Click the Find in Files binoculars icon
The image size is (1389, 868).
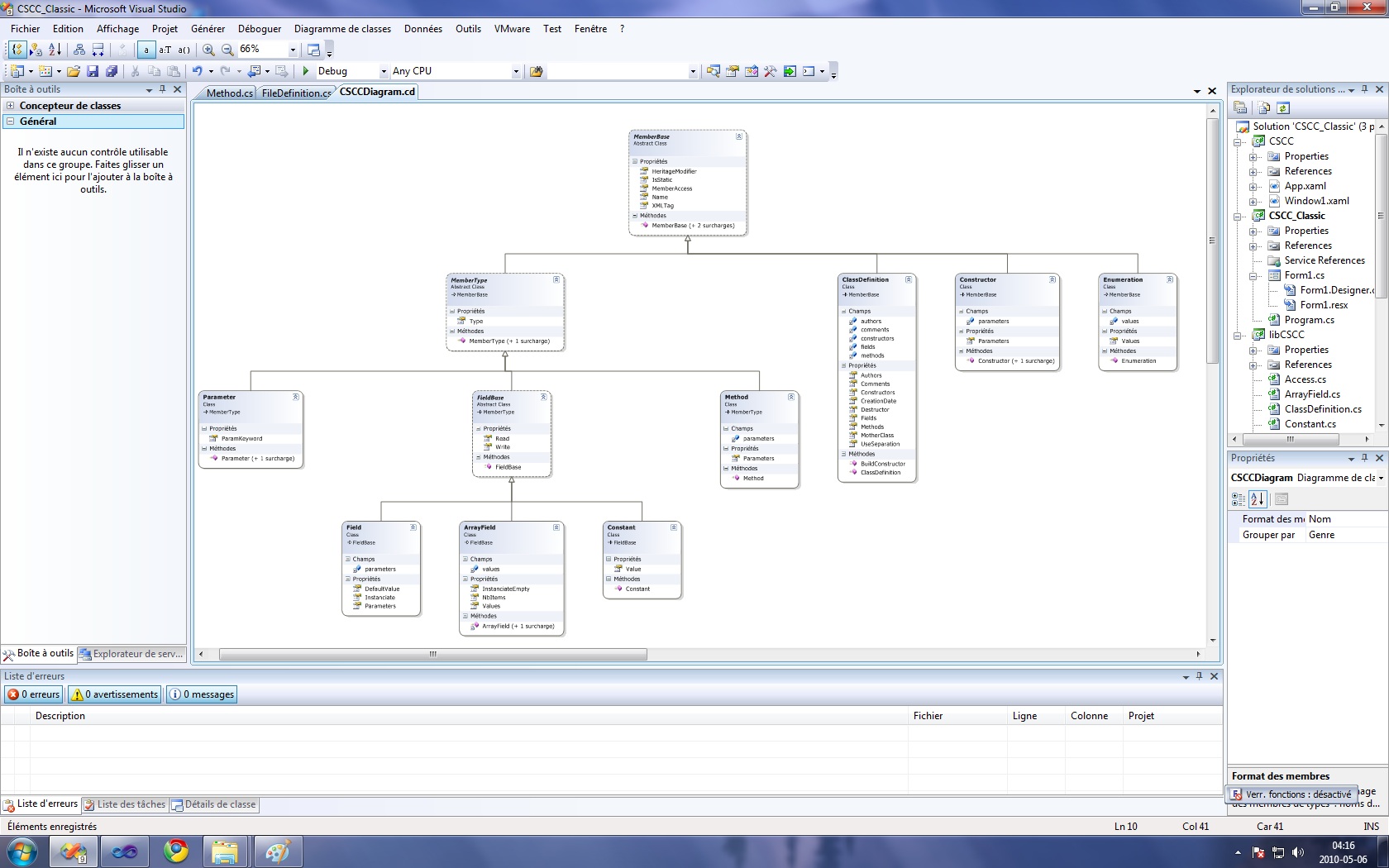tap(536, 71)
